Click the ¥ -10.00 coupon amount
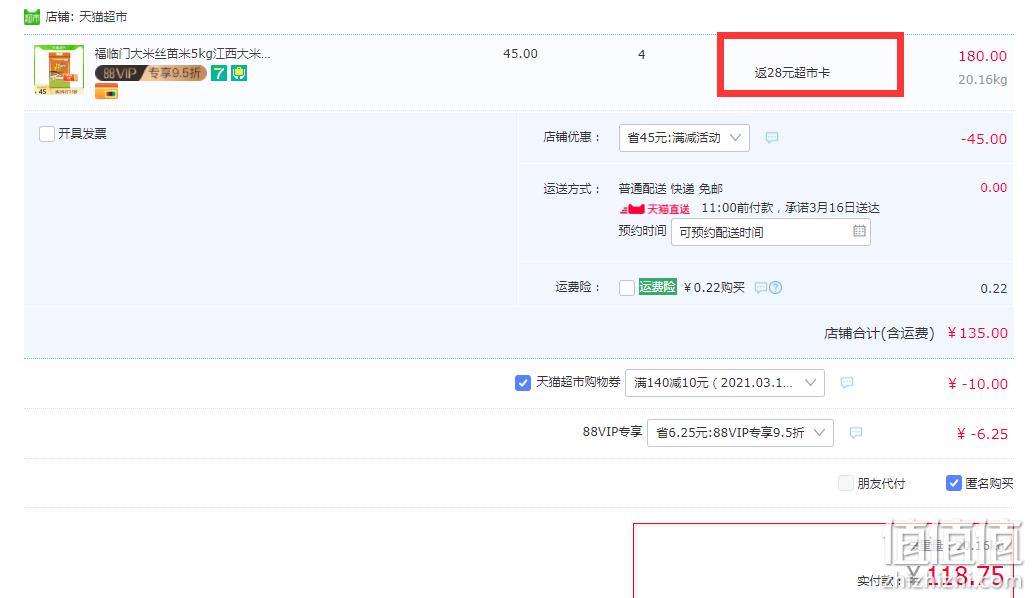Image resolution: width=1032 pixels, height=598 pixels. pyautogui.click(x=977, y=384)
